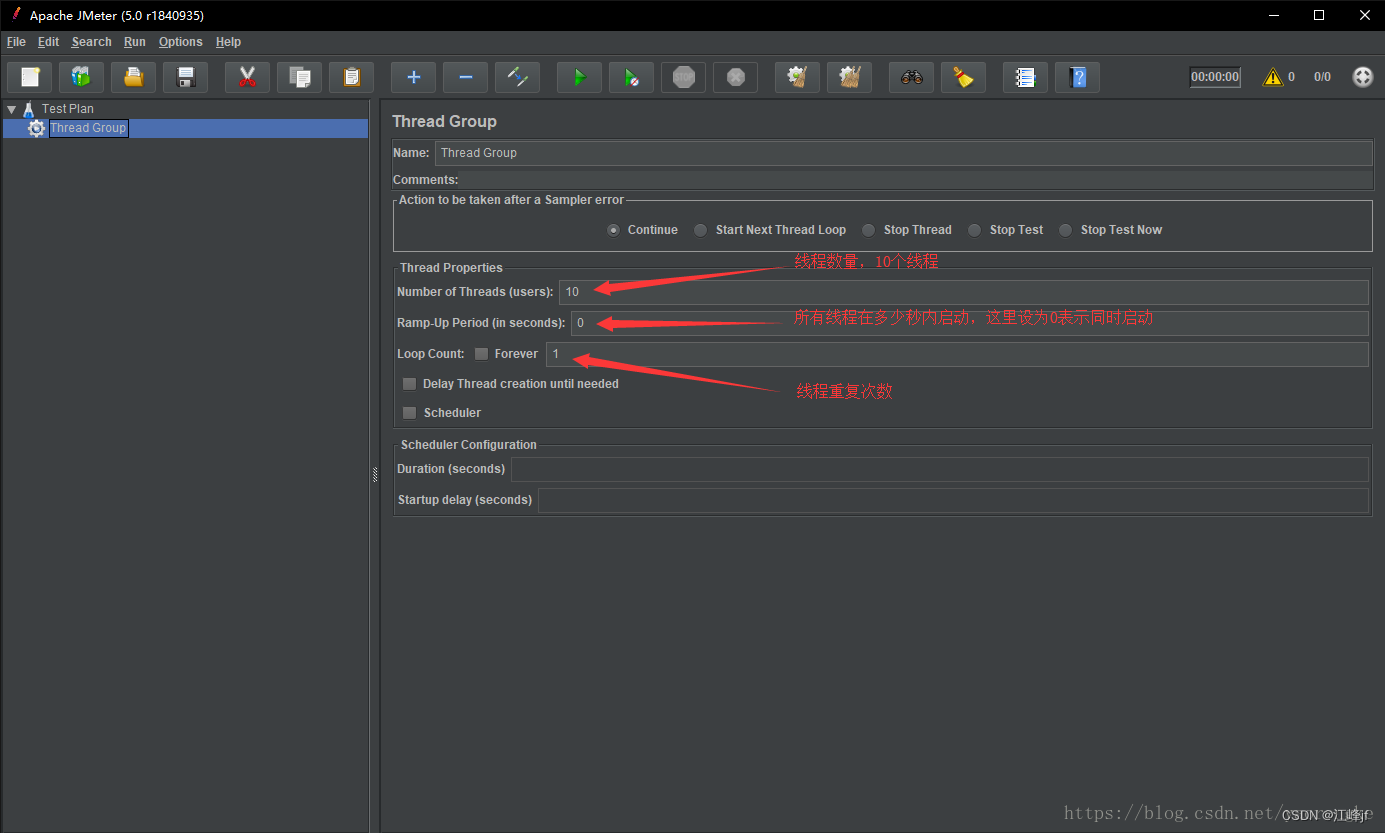Viewport: 1385px width, 833px height.
Task: Click the Startup delay (seconds) field
Action: tap(953, 500)
